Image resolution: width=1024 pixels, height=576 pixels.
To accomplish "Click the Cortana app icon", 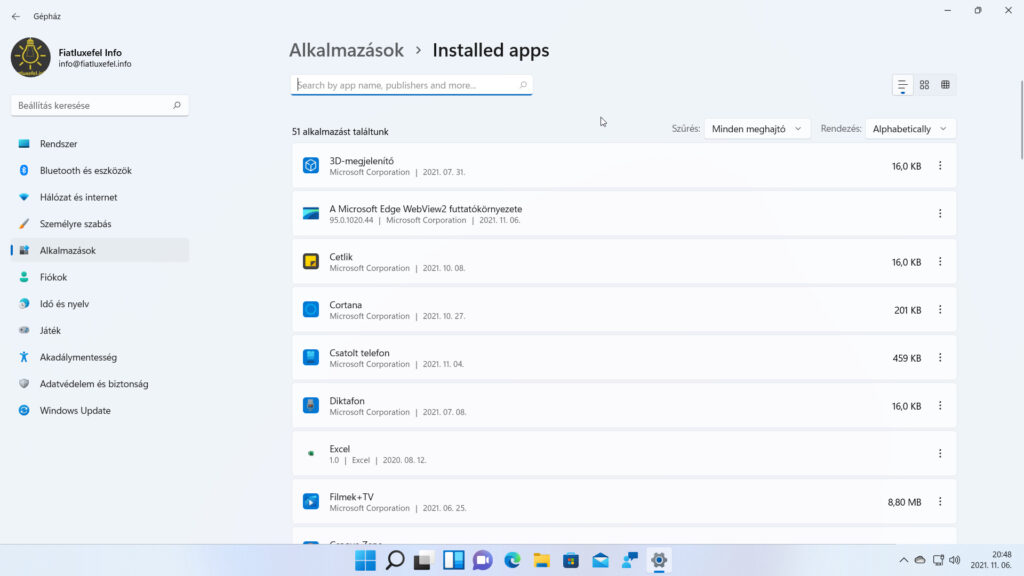I will tap(311, 309).
